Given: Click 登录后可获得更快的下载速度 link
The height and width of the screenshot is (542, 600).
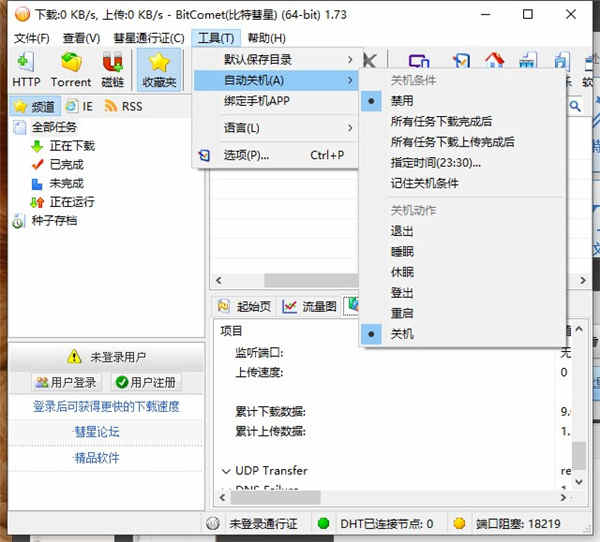Looking at the screenshot, I should tap(106, 406).
